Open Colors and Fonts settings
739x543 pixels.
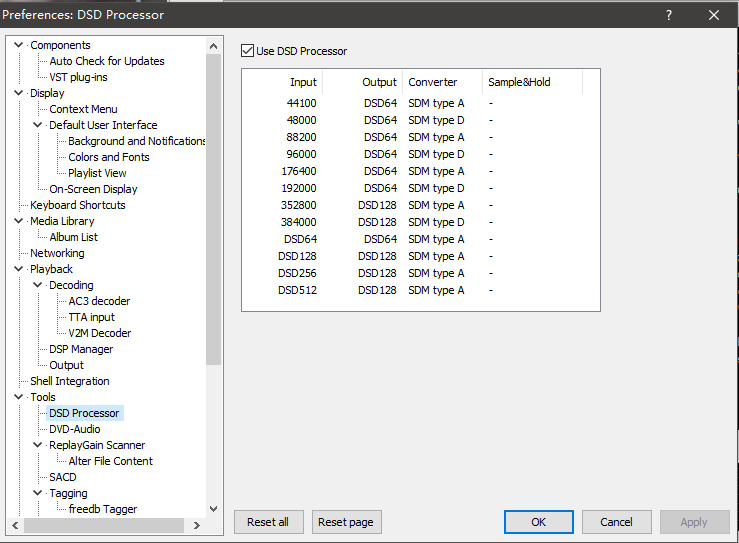coord(108,157)
